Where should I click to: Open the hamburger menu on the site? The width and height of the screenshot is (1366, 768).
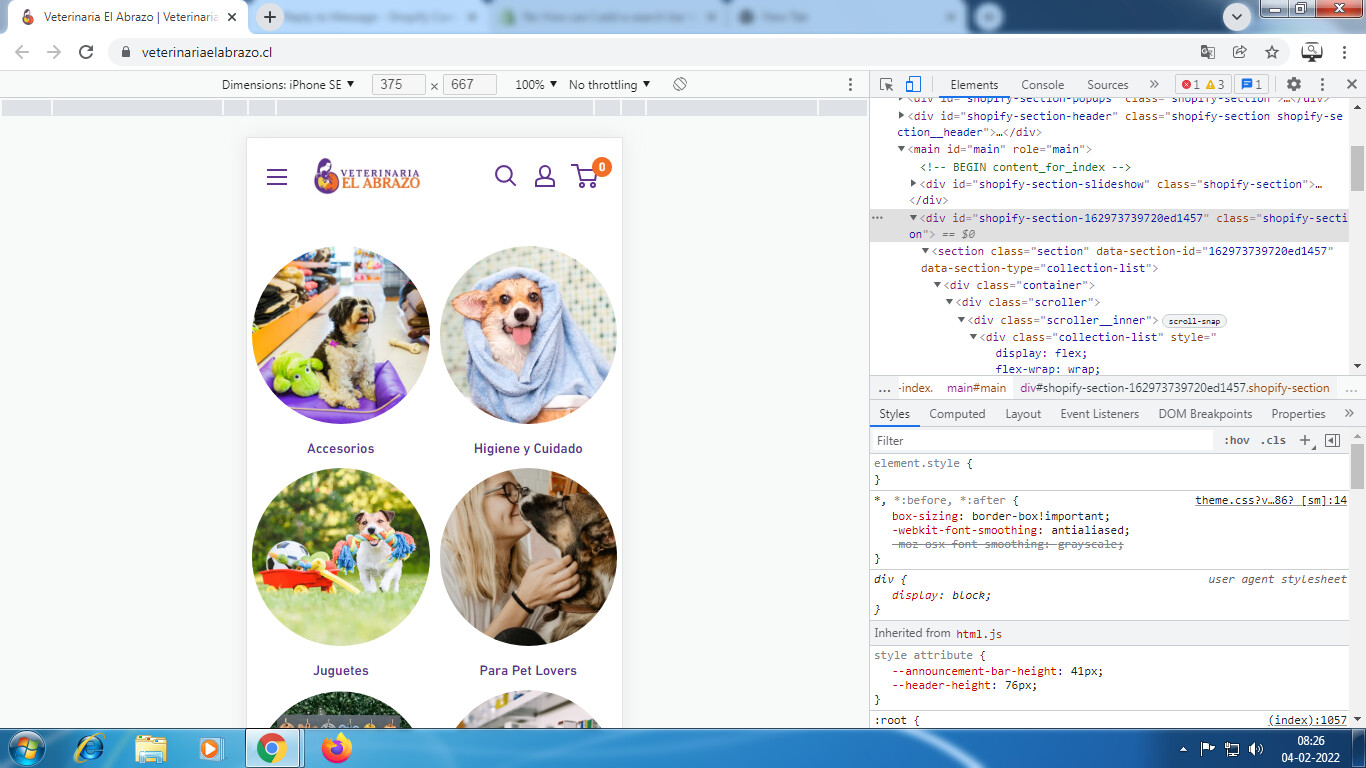(x=277, y=177)
